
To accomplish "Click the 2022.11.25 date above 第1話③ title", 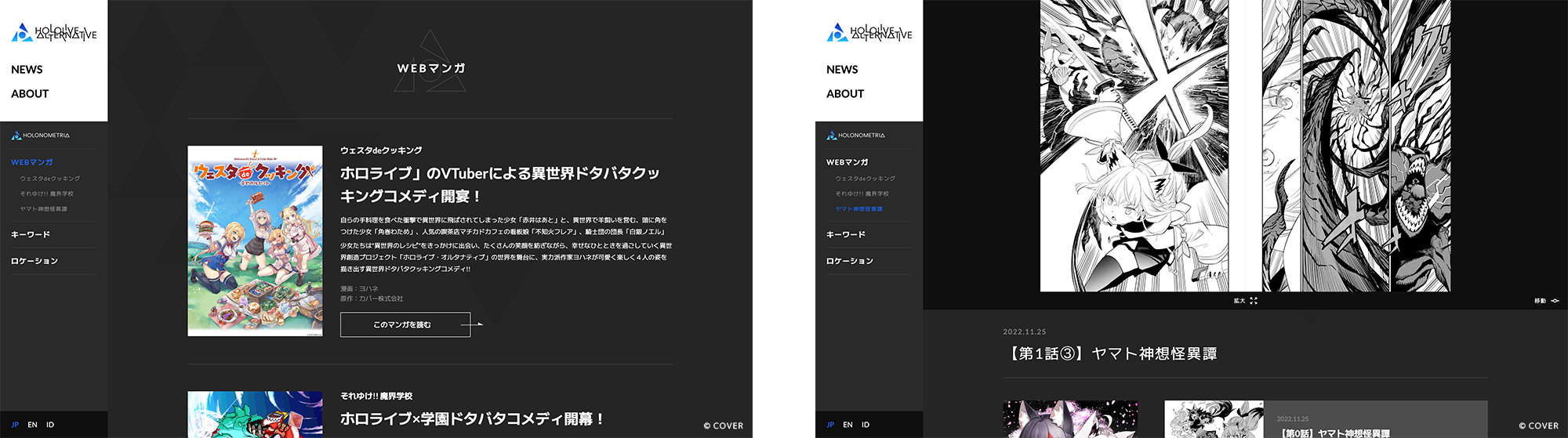I will tap(1025, 332).
